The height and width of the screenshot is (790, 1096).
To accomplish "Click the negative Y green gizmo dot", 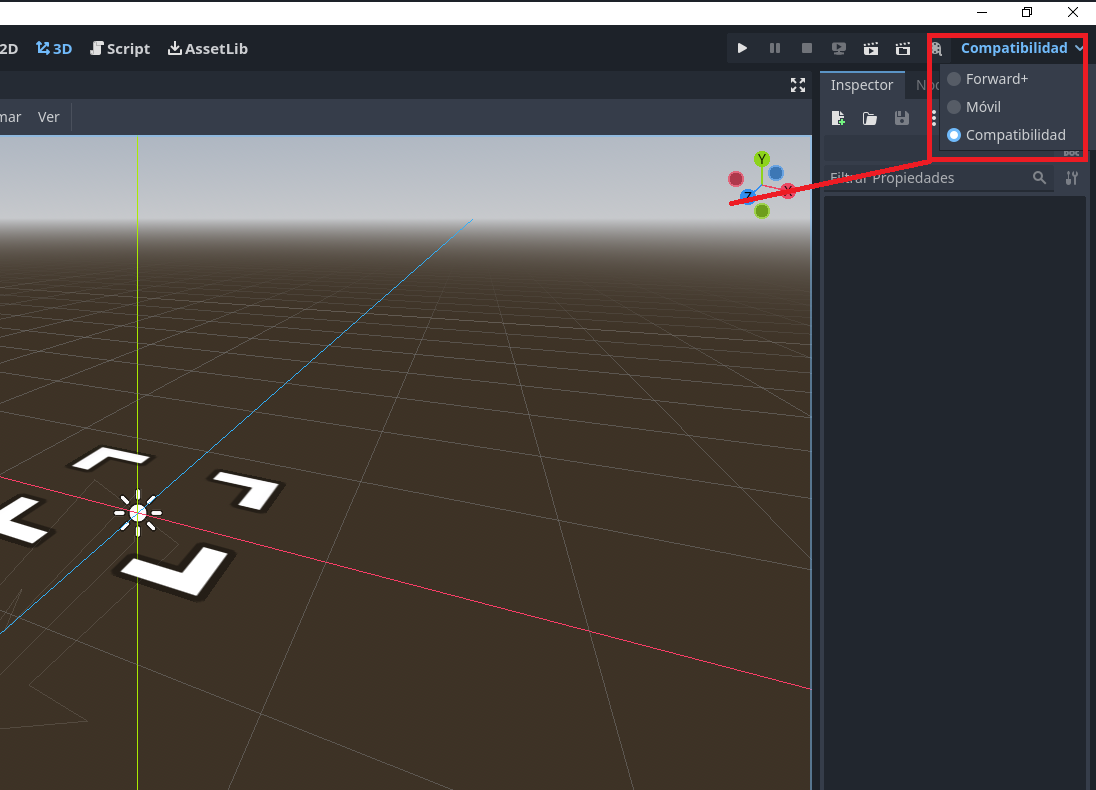I will [x=762, y=210].
